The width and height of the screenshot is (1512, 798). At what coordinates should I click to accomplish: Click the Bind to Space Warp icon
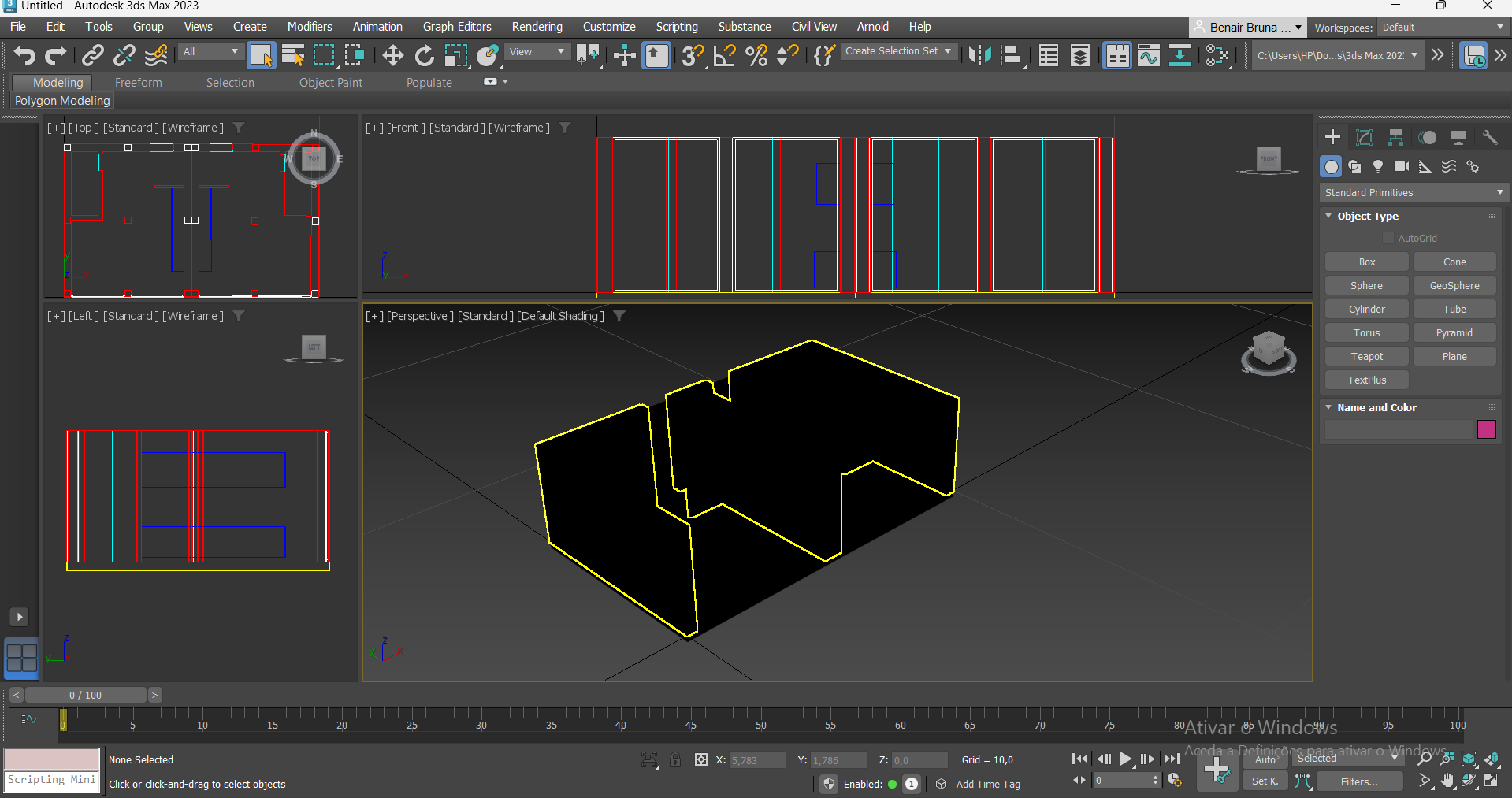click(156, 55)
